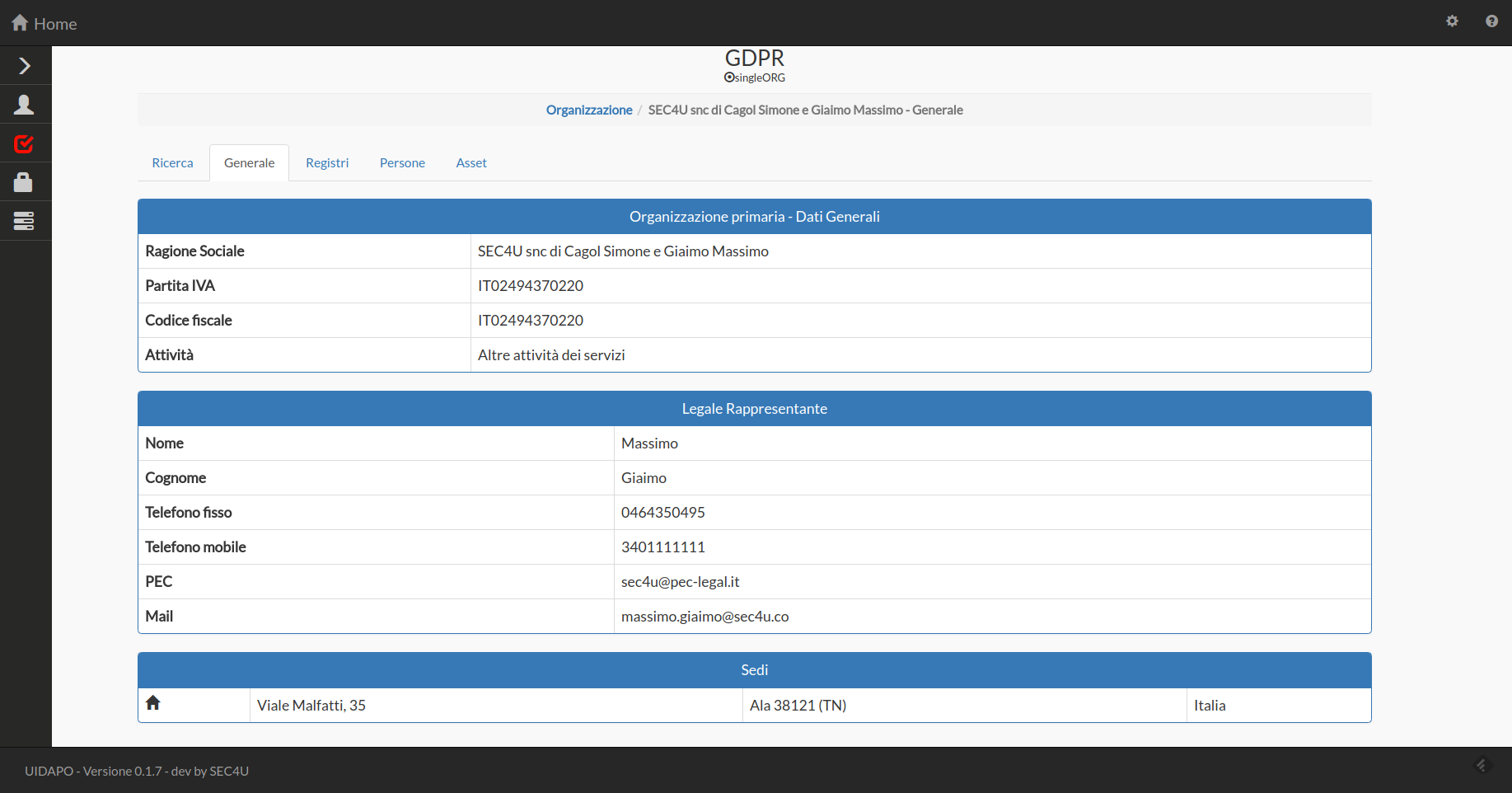This screenshot has height=793, width=1512.
Task: Expand the sidebar with the chevron arrow
Action: 25,66
